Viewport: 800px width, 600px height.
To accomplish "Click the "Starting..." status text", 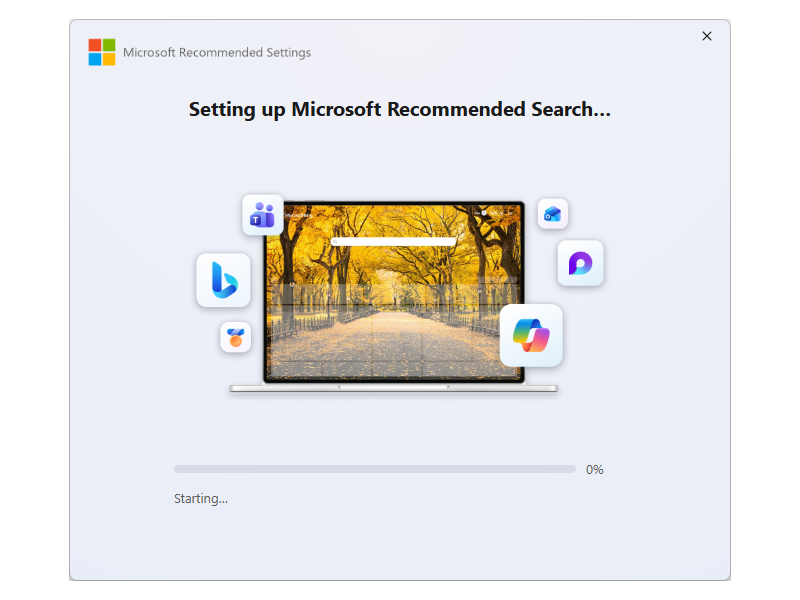I will click(201, 498).
